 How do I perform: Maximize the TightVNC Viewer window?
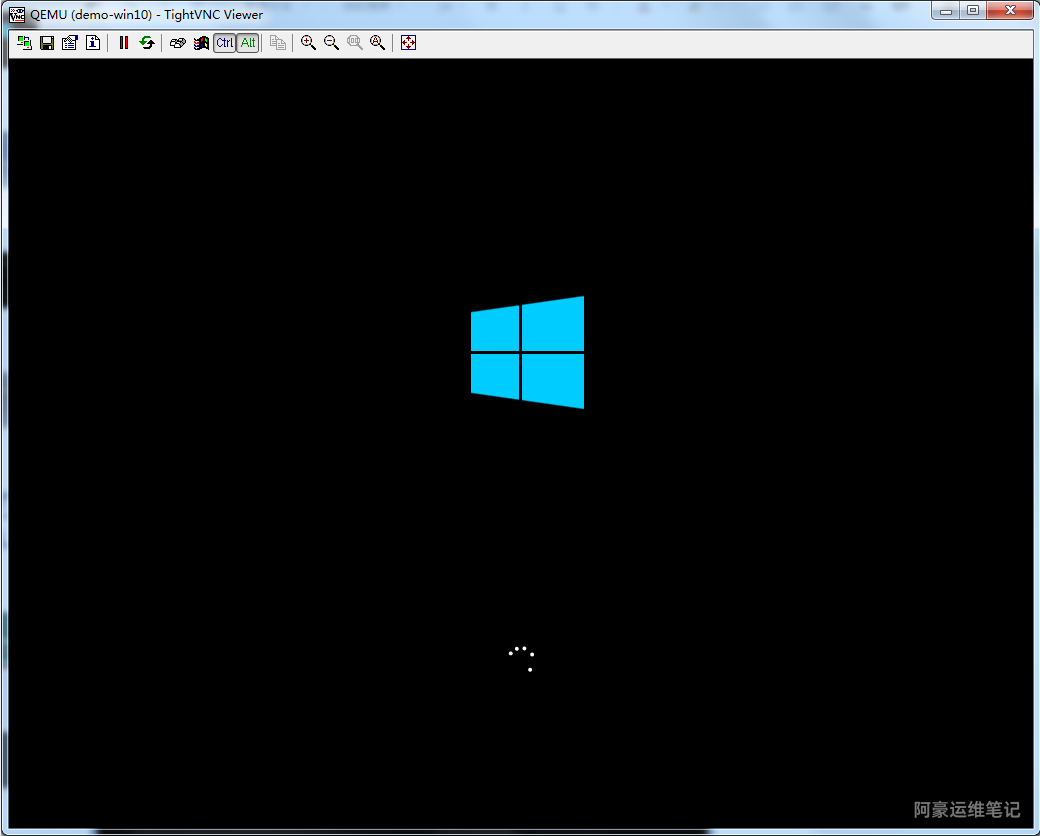pyautogui.click(x=972, y=11)
